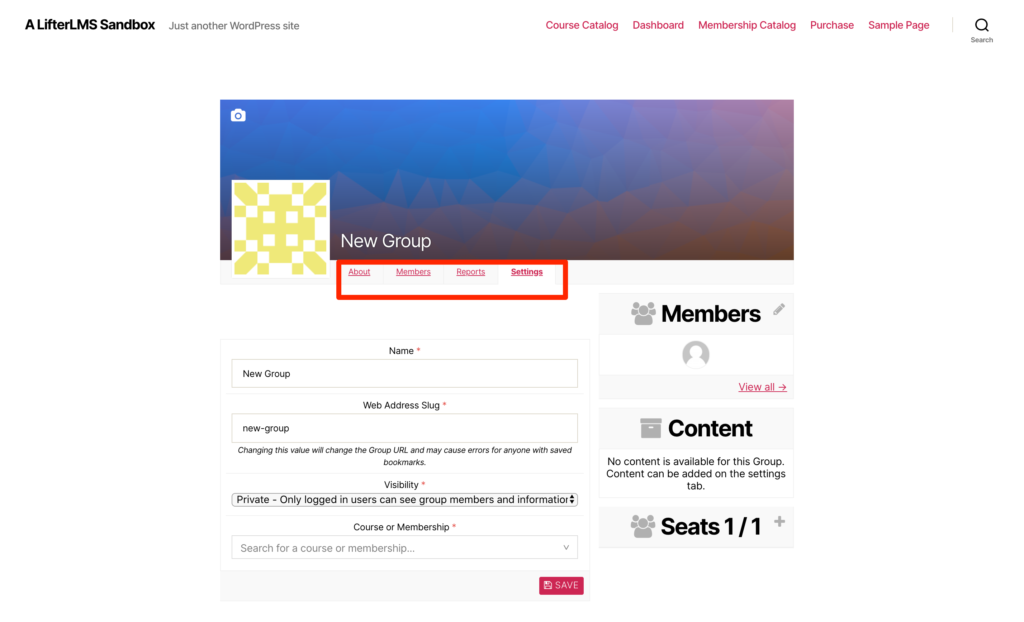The height and width of the screenshot is (622, 1024).
Task: Click the yellow group avatar image
Action: click(x=280, y=229)
